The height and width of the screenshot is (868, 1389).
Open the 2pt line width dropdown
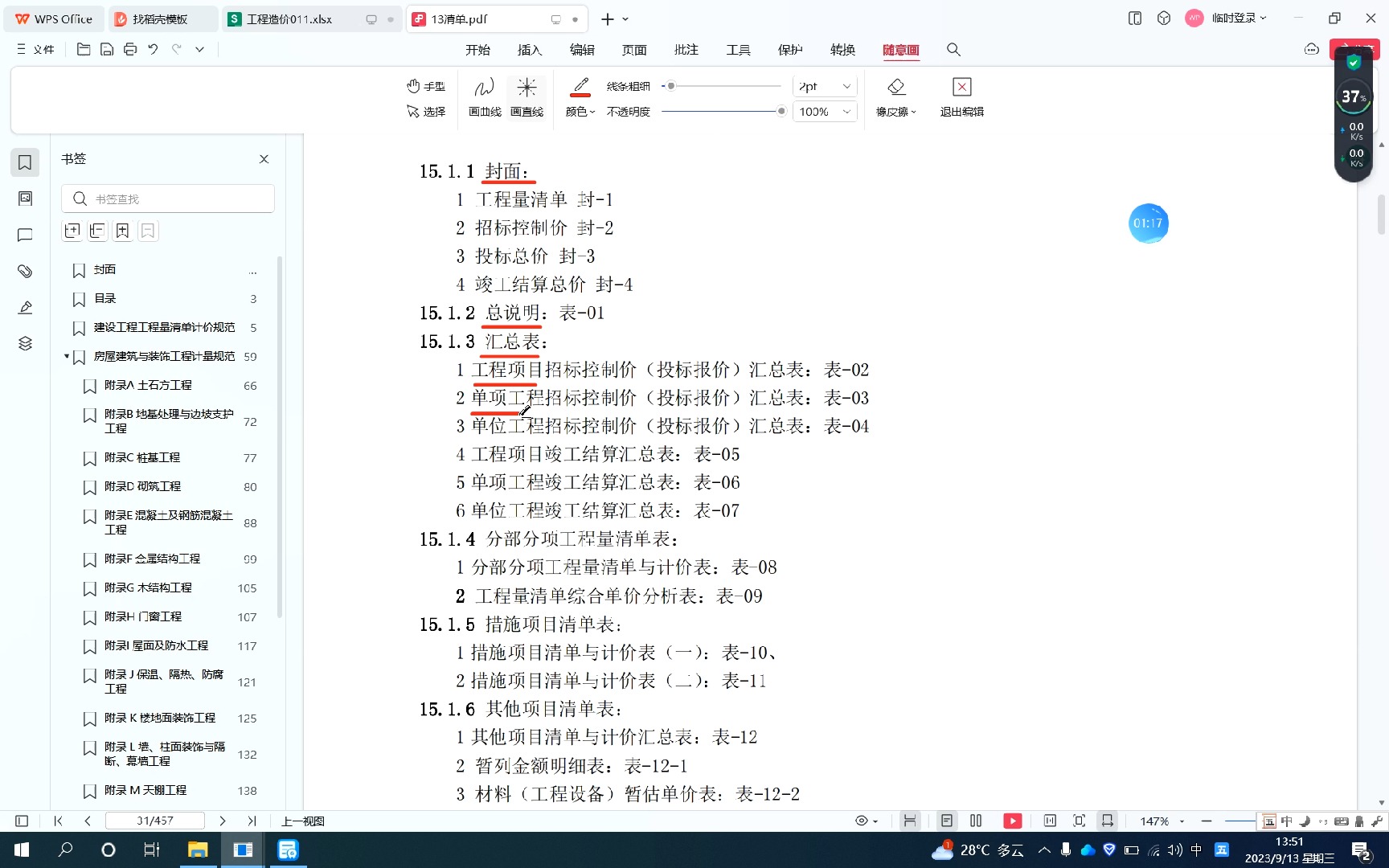825,86
